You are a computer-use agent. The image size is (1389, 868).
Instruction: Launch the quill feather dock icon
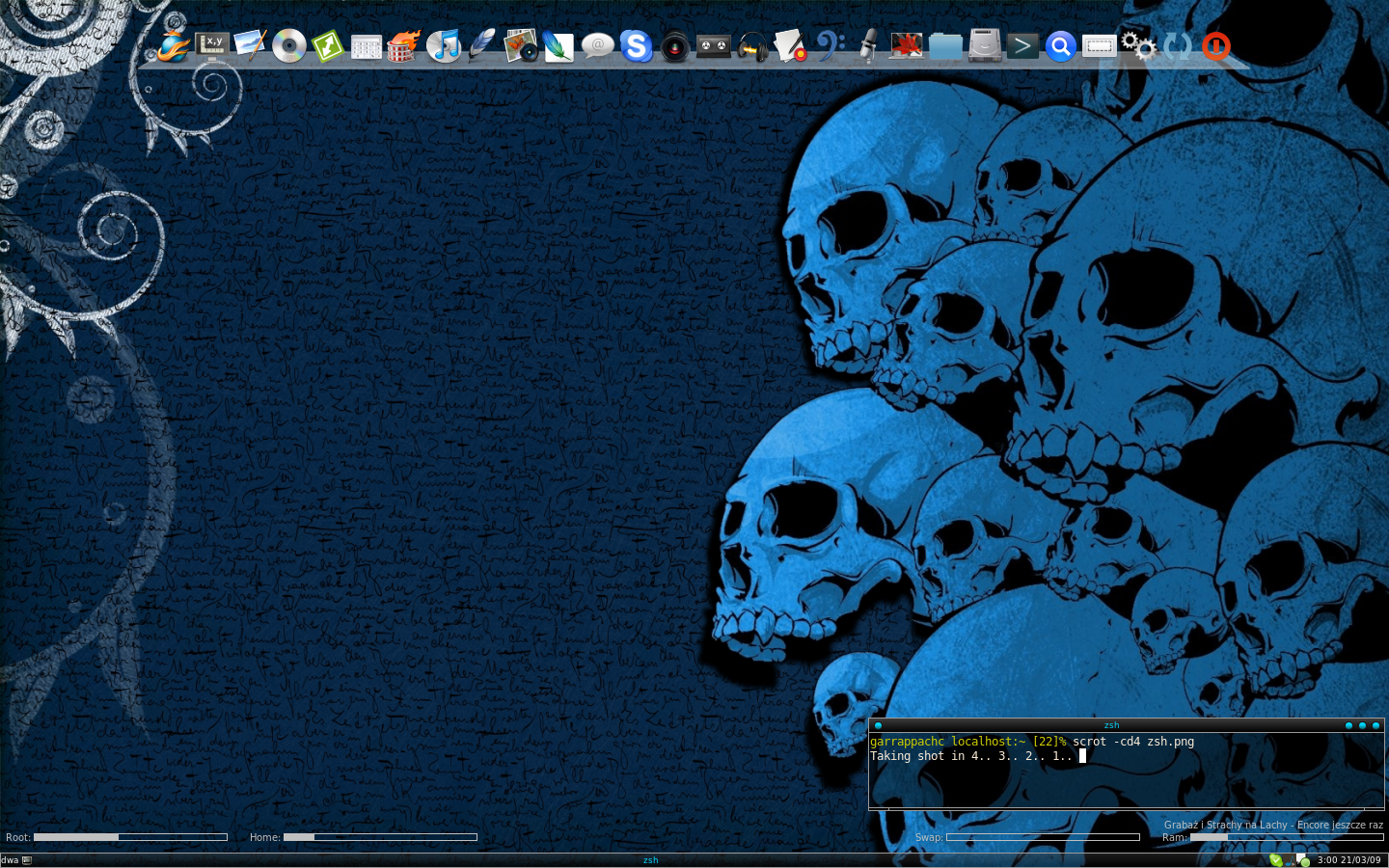coord(481,45)
